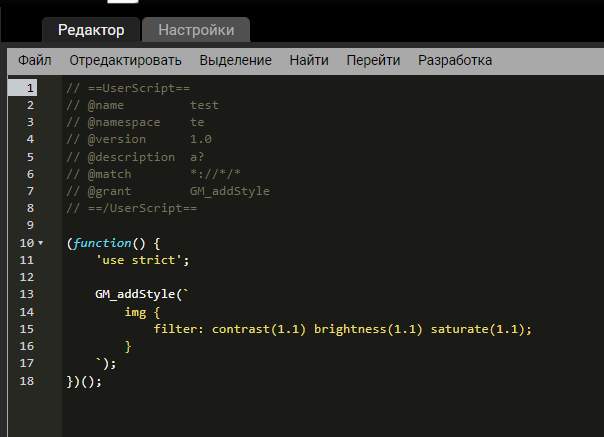The height and width of the screenshot is (437, 604).
Task: Click line number 18 in the gutter
Action: (x=27, y=381)
